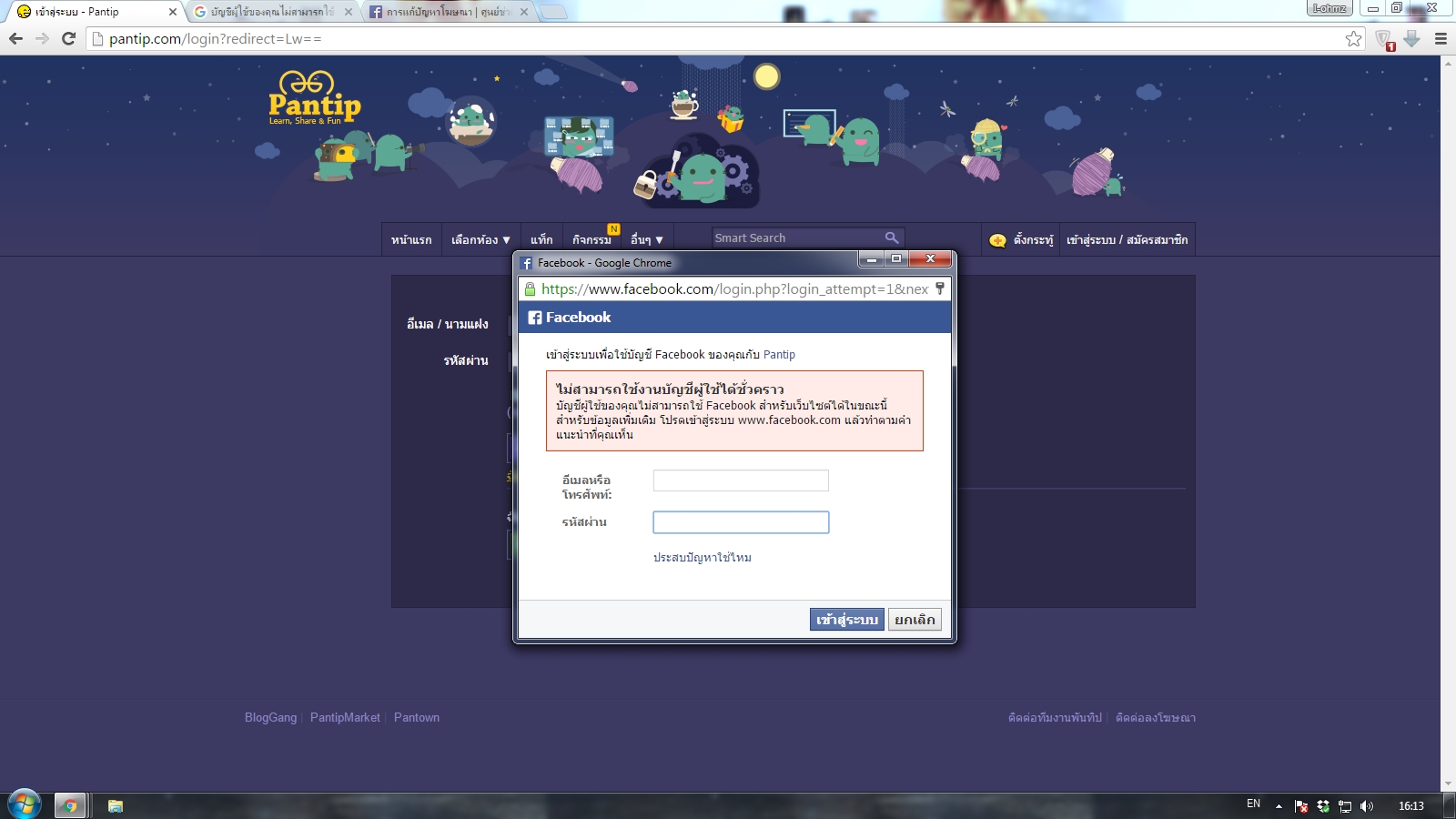
Task: Click the key icon in Facebook popup address bar
Action: (940, 288)
